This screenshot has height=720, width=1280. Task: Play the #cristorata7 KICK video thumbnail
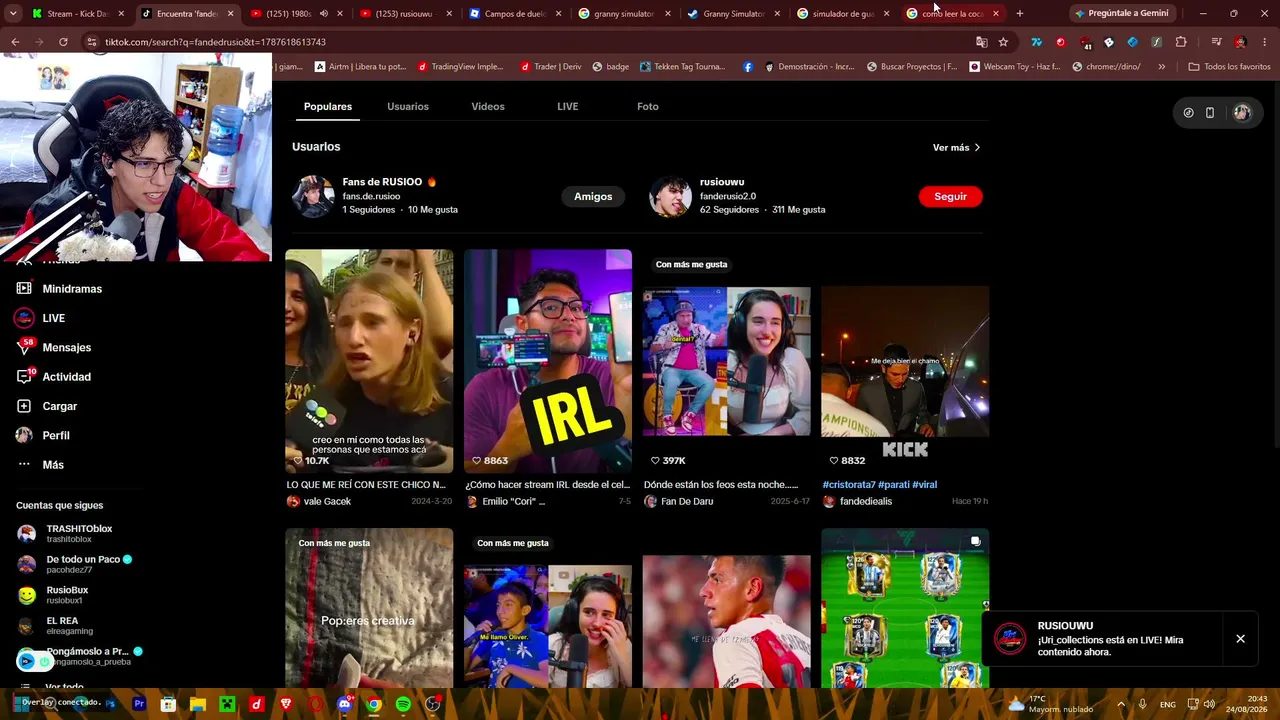[x=905, y=361]
